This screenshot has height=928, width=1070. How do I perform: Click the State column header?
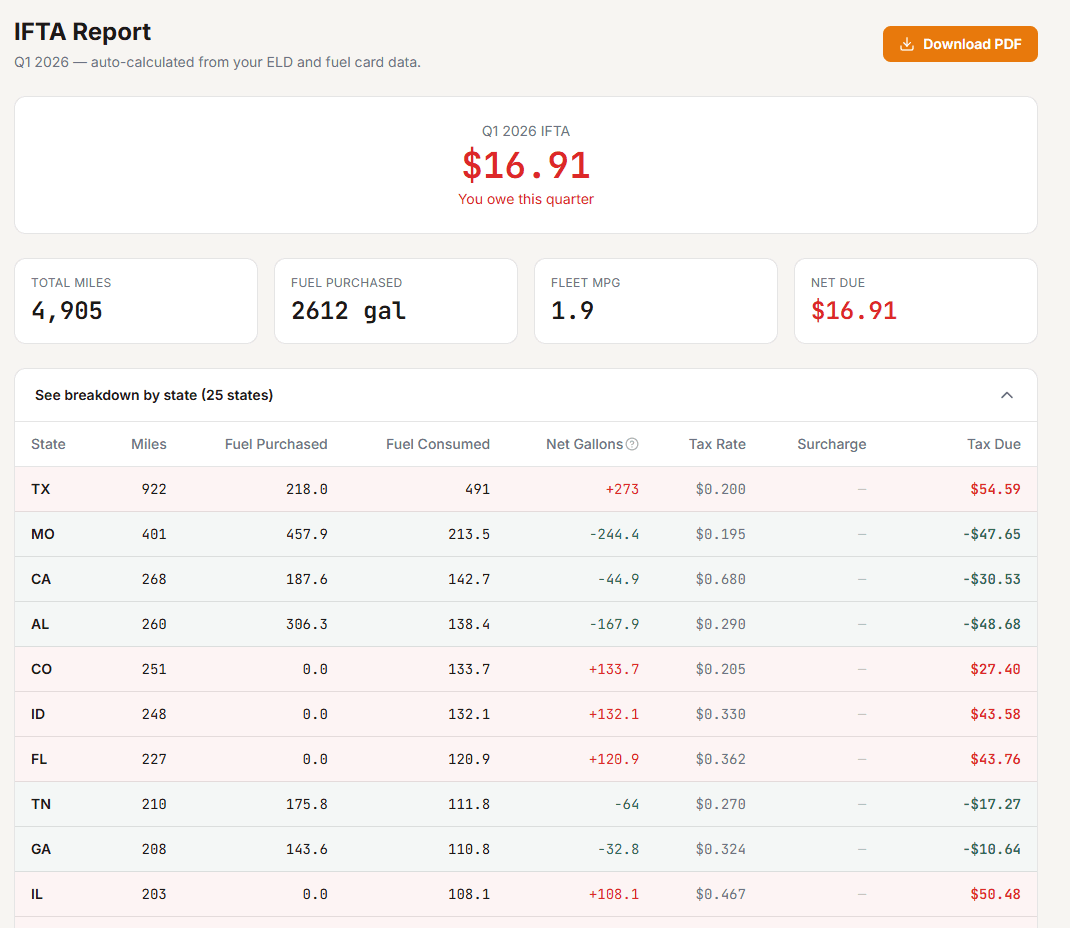pyautogui.click(x=48, y=444)
